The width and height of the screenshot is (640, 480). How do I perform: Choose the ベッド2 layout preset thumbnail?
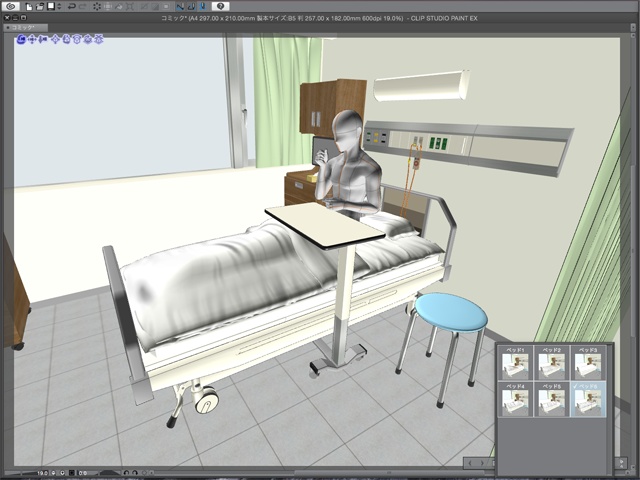tap(551, 363)
